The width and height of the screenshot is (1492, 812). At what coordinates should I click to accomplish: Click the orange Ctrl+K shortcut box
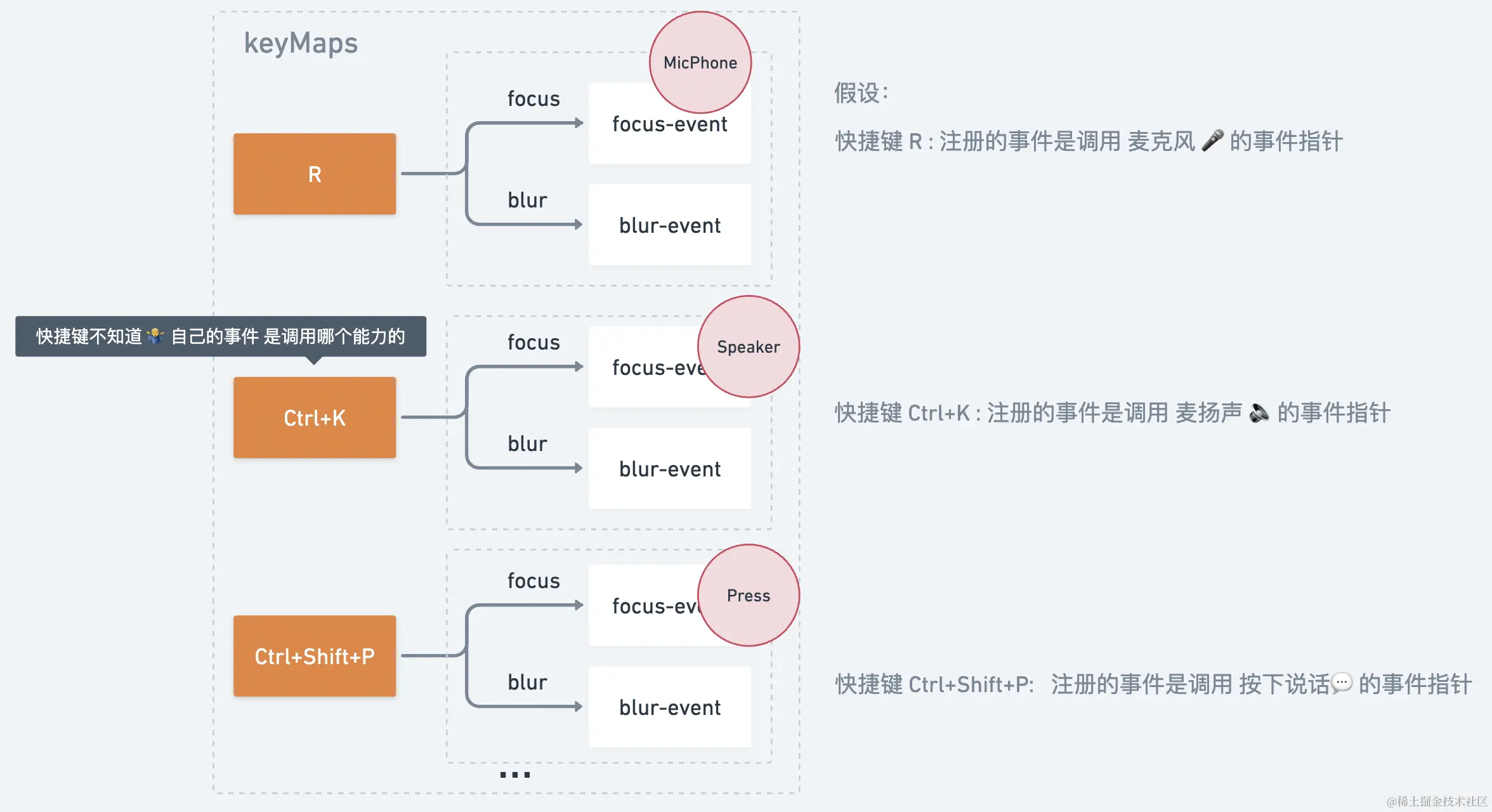click(x=315, y=417)
